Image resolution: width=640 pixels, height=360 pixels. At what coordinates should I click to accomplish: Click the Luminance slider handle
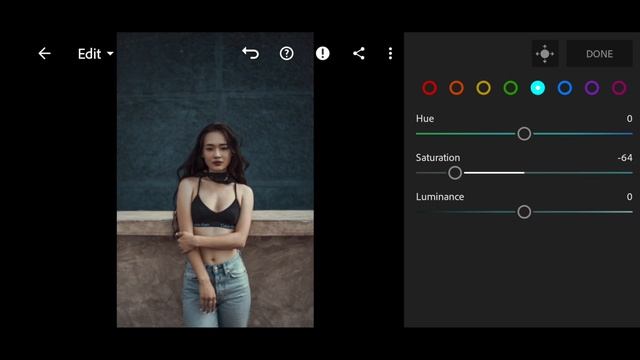click(524, 212)
